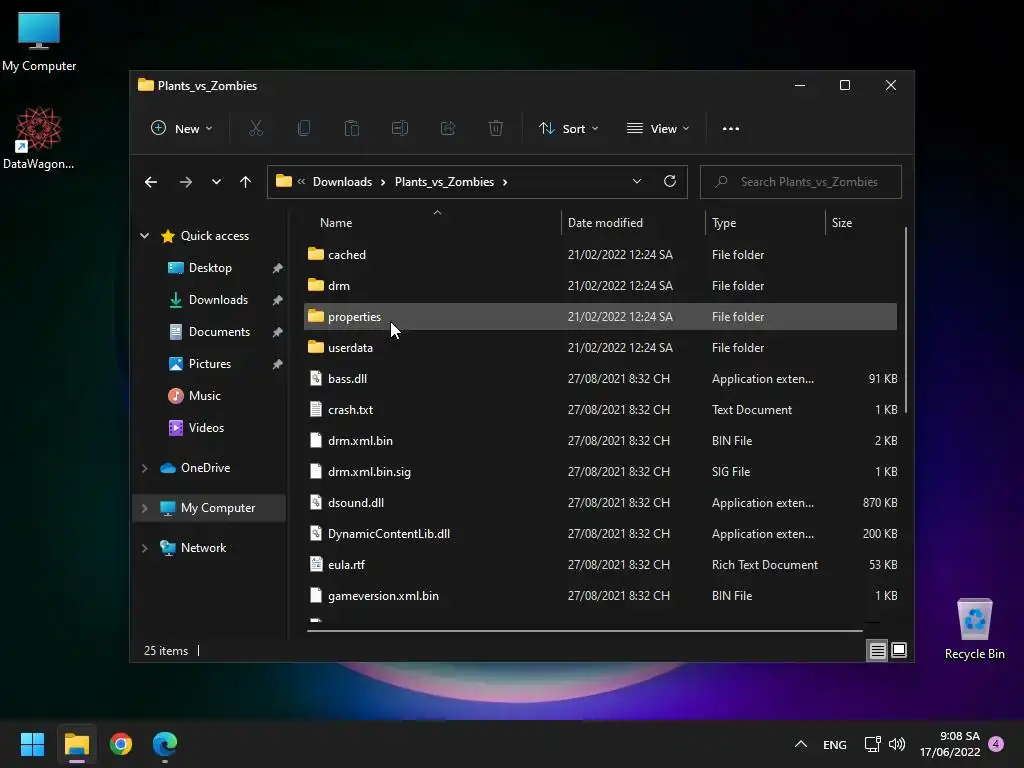Open the Sort options dropdown
The width and height of the screenshot is (1024, 768).
click(x=569, y=129)
